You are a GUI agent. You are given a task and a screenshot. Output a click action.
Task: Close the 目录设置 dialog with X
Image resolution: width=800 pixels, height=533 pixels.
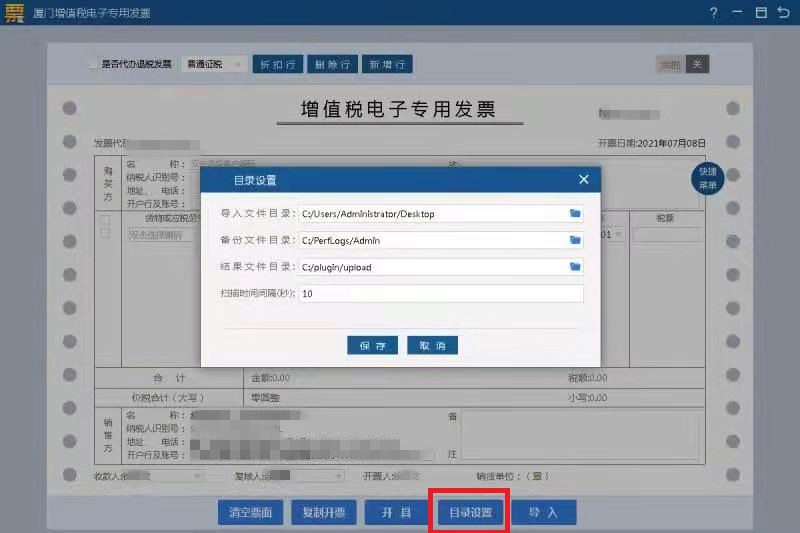click(x=584, y=180)
